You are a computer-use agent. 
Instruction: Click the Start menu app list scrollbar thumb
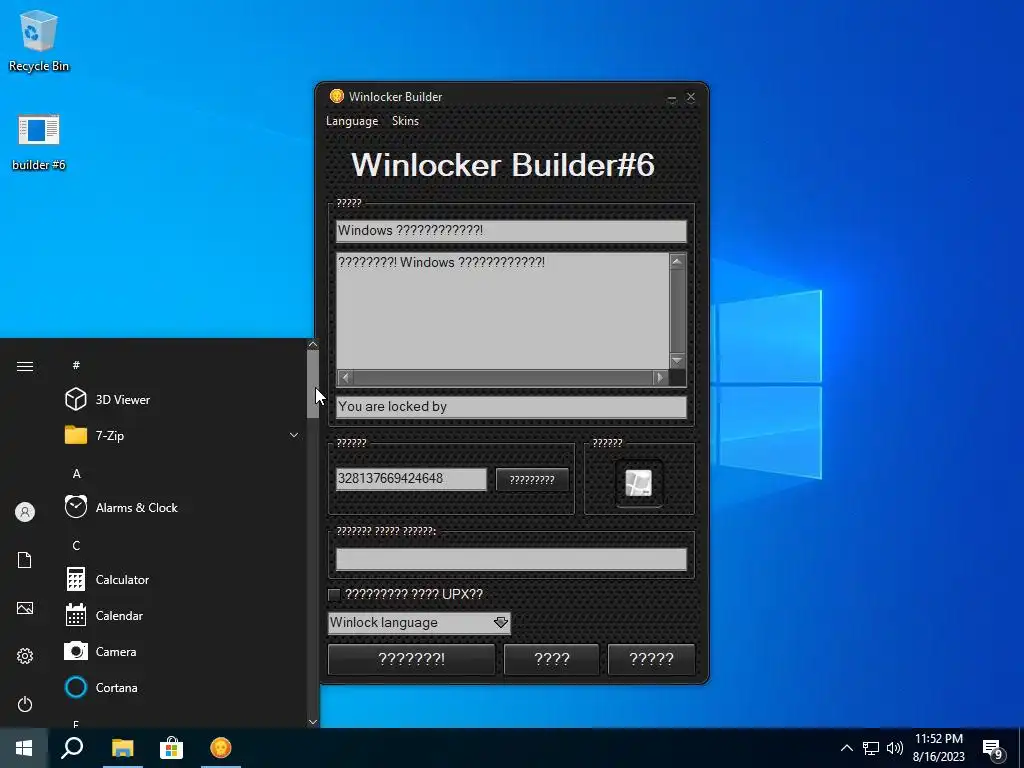pyautogui.click(x=313, y=384)
